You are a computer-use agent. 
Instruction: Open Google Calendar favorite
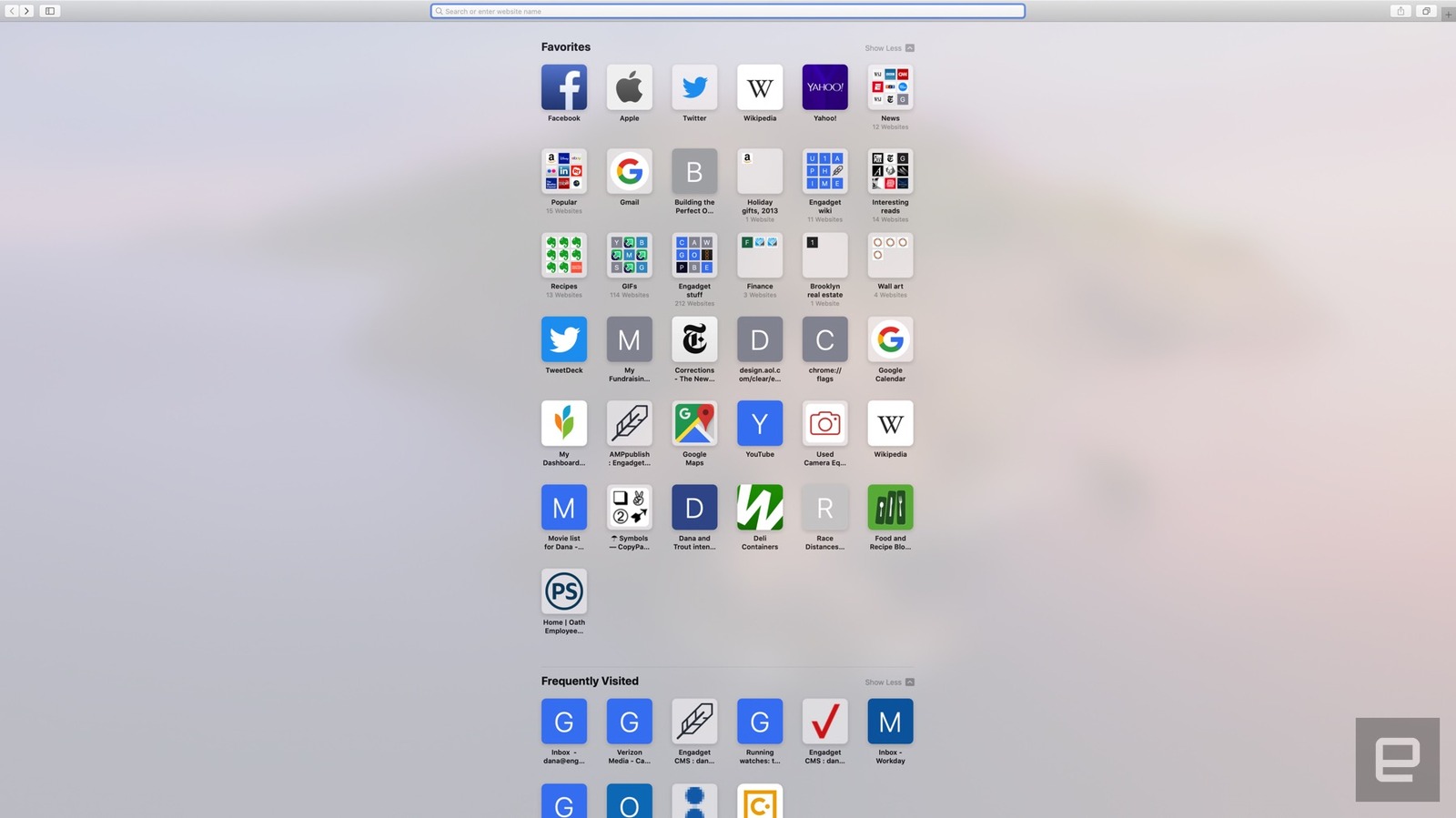pyautogui.click(x=890, y=339)
